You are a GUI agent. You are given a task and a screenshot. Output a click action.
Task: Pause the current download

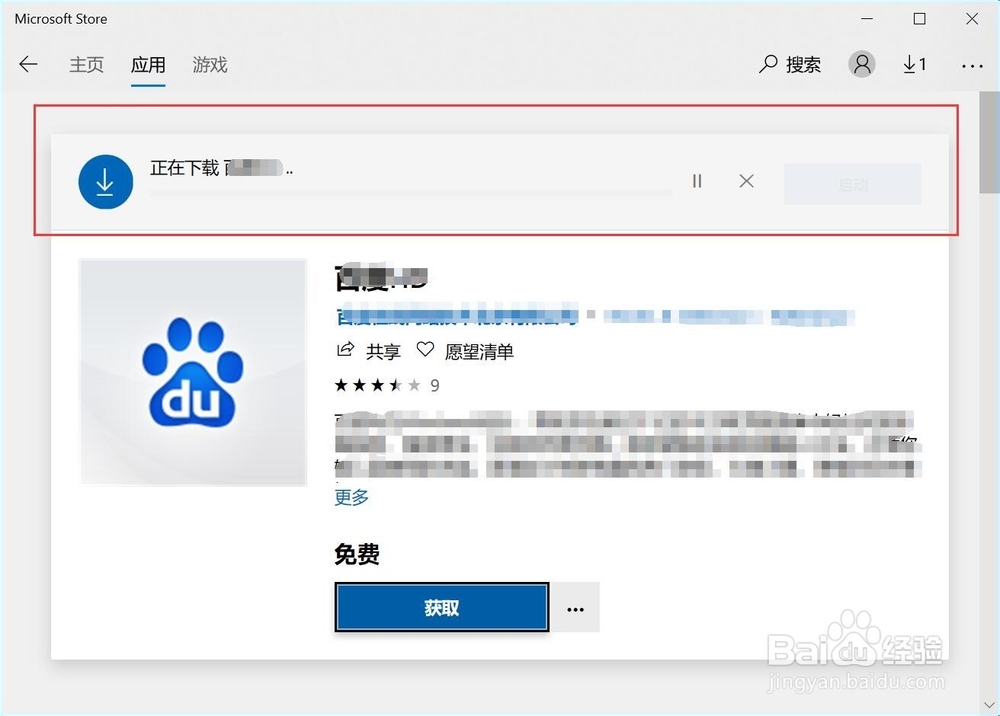697,181
